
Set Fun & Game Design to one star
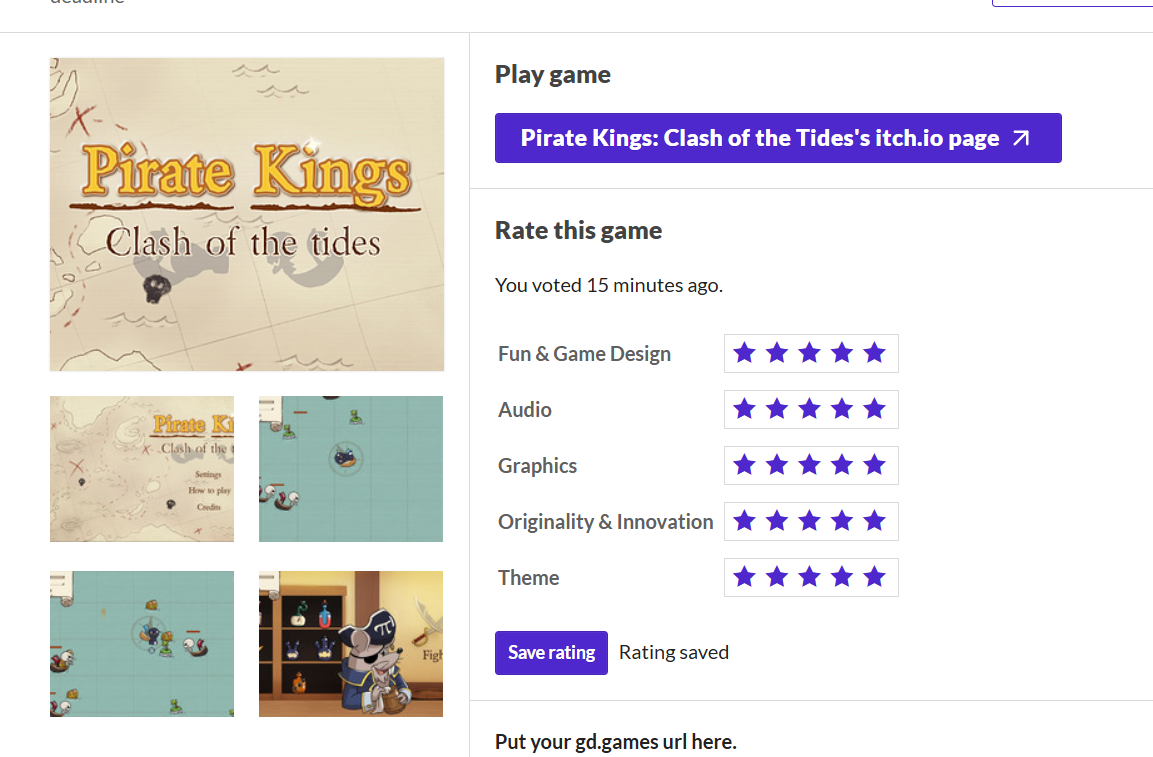pyautogui.click(x=744, y=353)
